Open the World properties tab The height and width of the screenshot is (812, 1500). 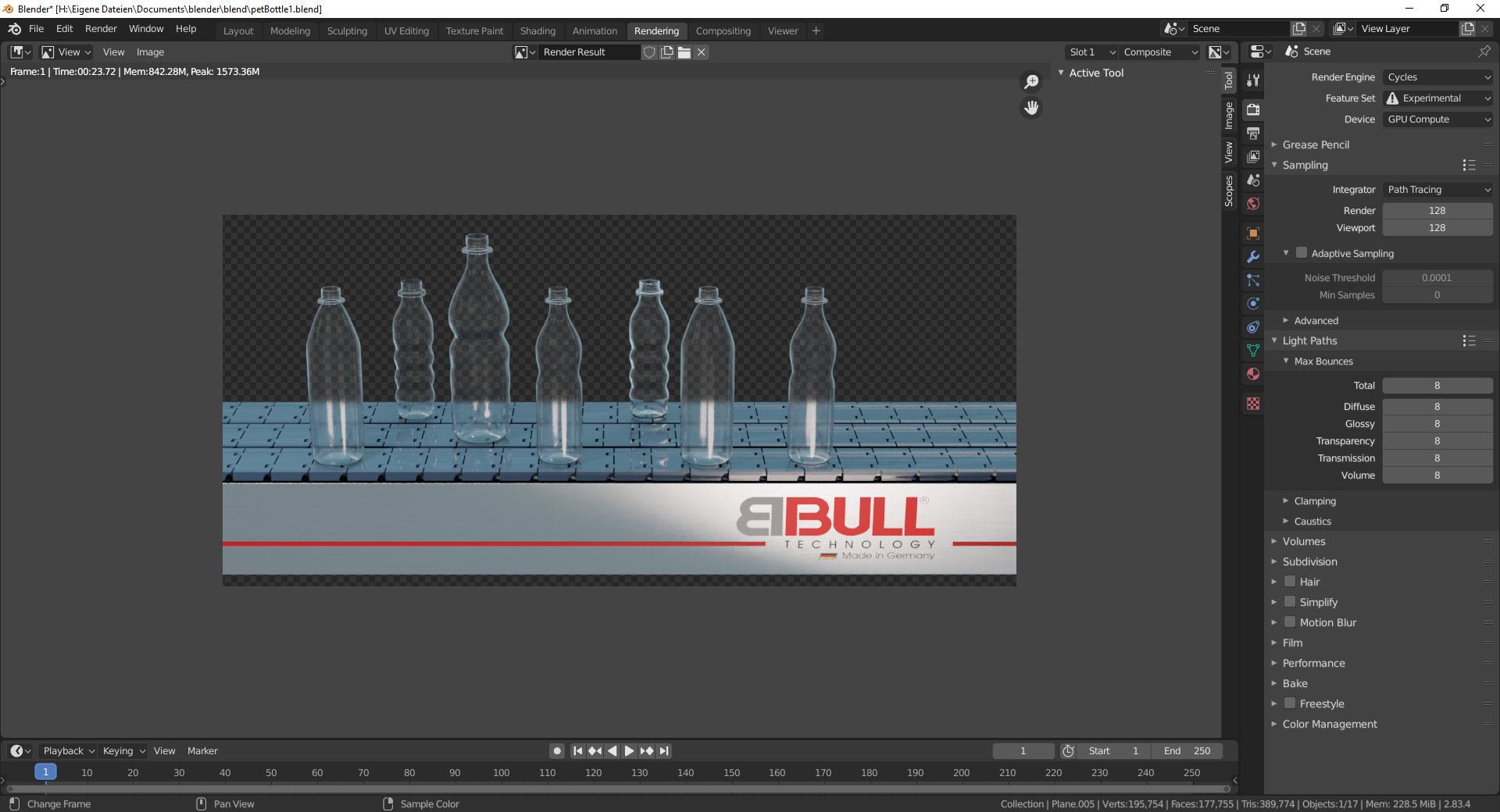[1253, 204]
